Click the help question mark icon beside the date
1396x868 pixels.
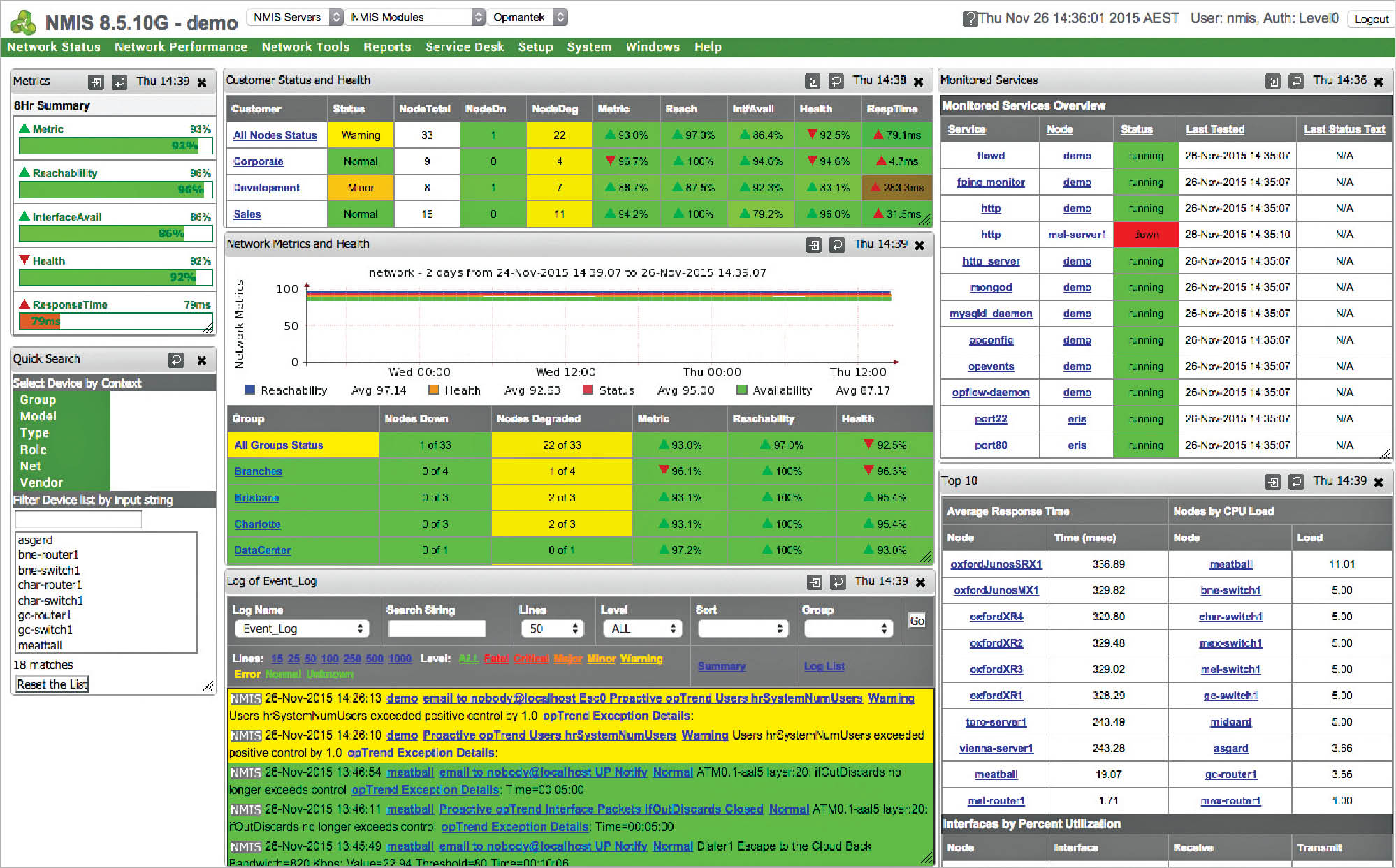(x=969, y=19)
